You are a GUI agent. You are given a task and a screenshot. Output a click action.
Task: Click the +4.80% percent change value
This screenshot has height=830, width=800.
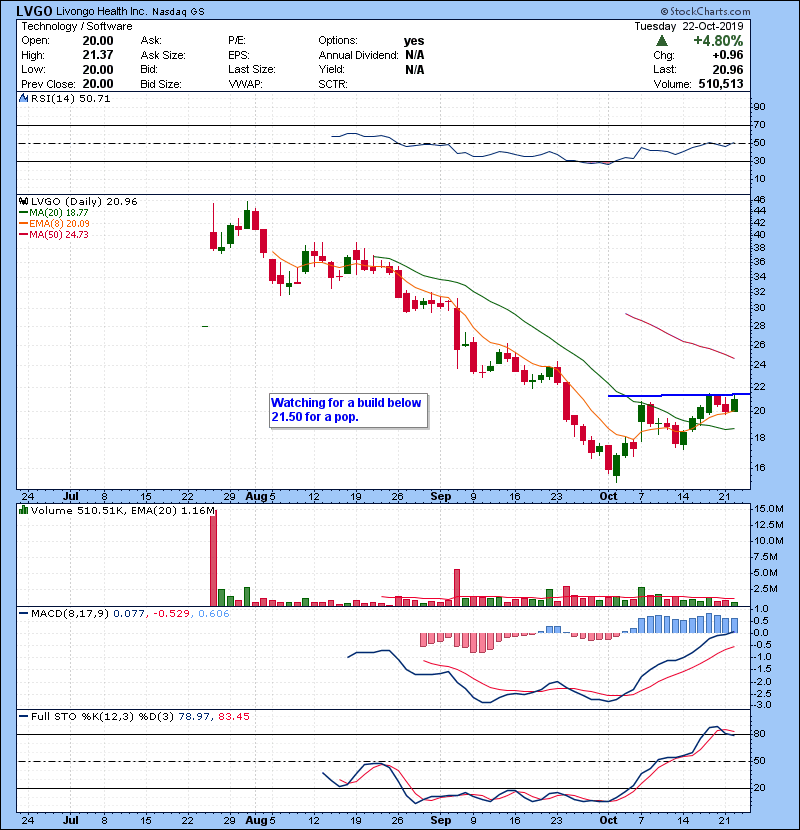(718, 41)
